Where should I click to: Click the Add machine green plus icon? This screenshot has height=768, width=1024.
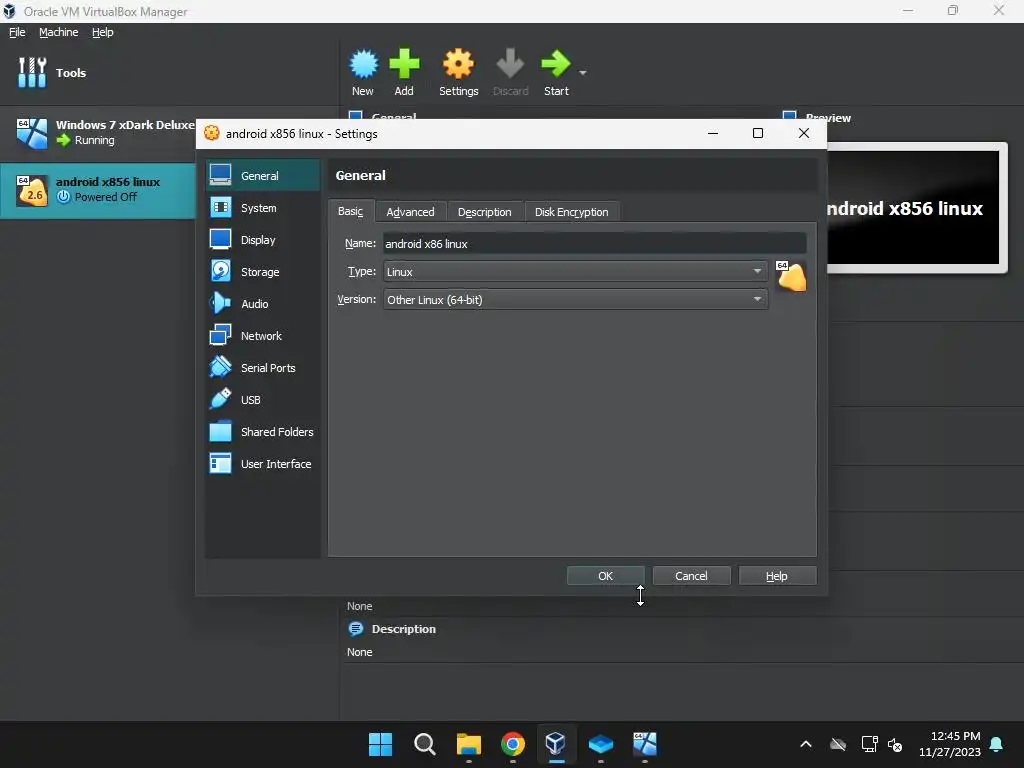(404, 64)
